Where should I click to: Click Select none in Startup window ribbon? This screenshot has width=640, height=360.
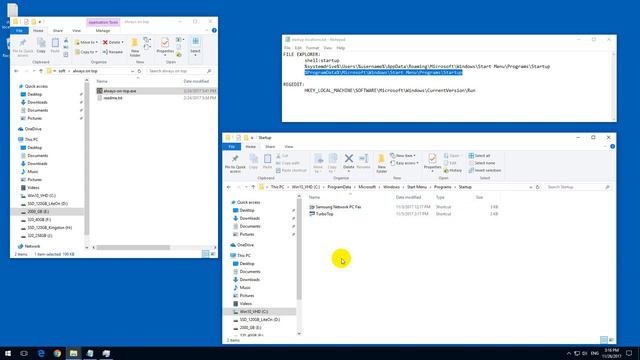pyautogui.click(x=482, y=163)
